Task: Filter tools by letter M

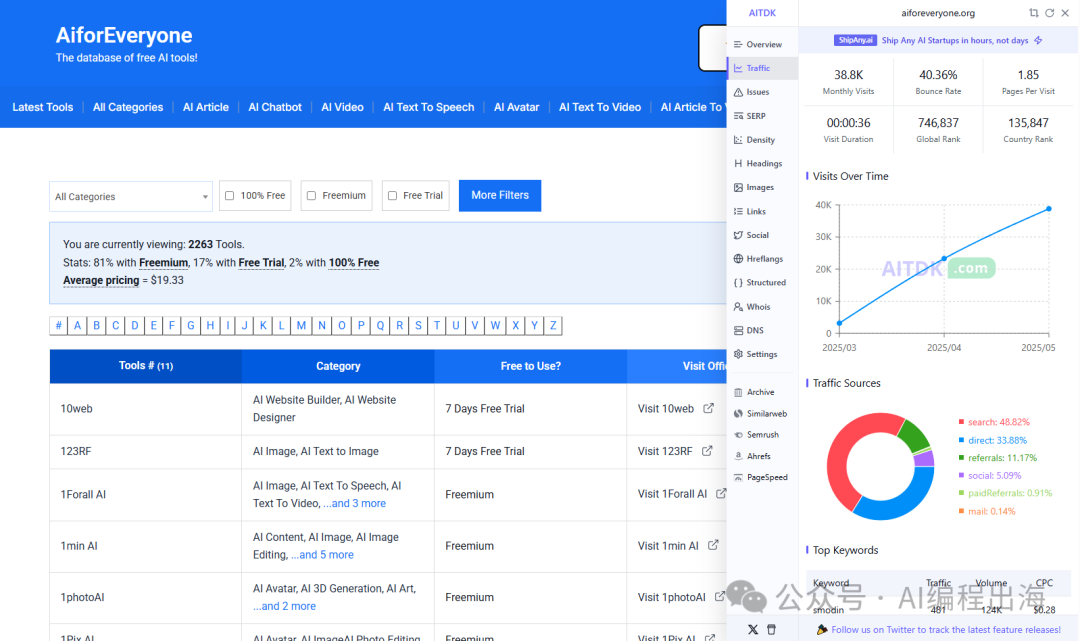Action: click(301, 325)
